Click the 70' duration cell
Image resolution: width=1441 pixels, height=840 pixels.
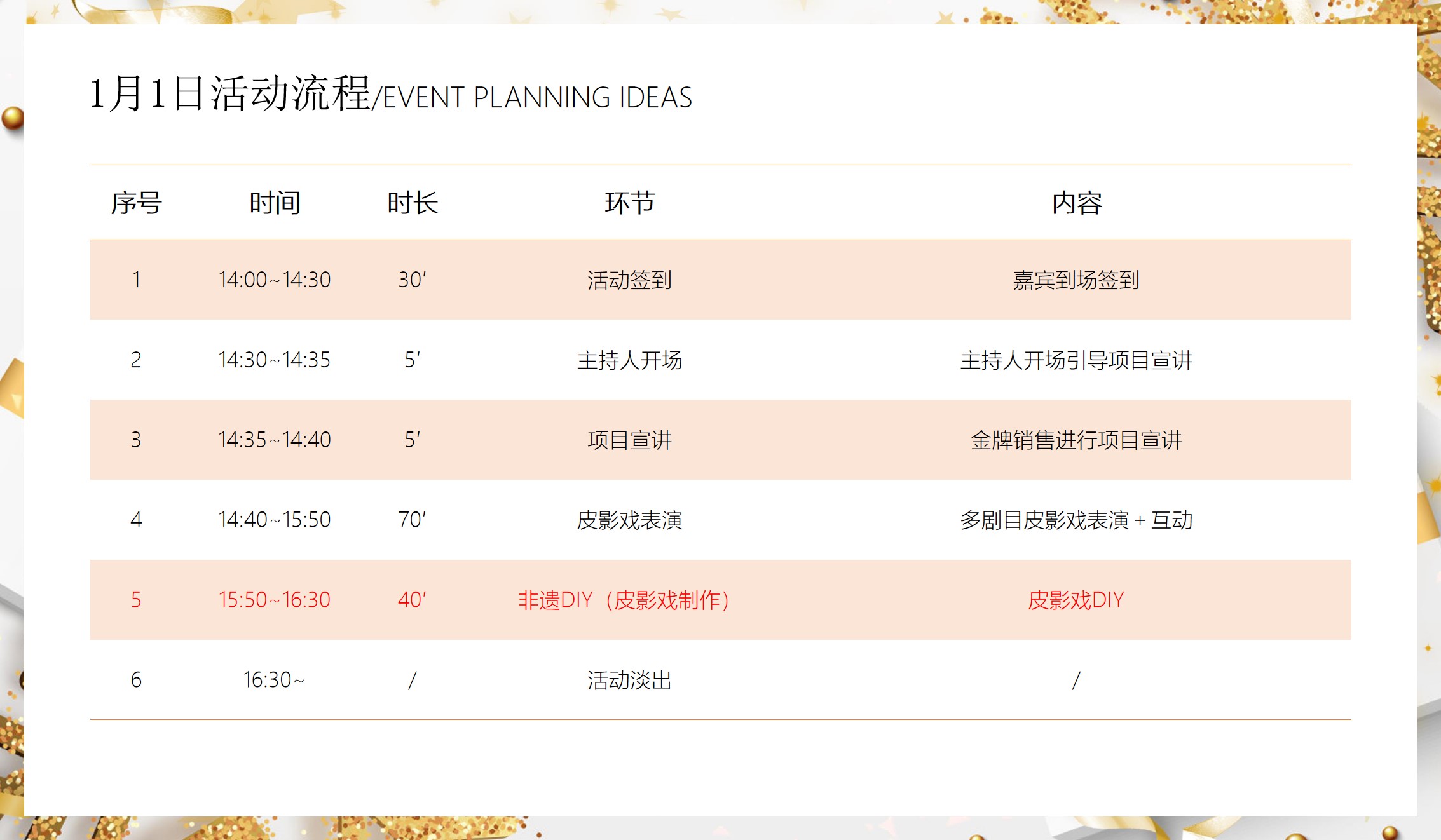pos(412,520)
